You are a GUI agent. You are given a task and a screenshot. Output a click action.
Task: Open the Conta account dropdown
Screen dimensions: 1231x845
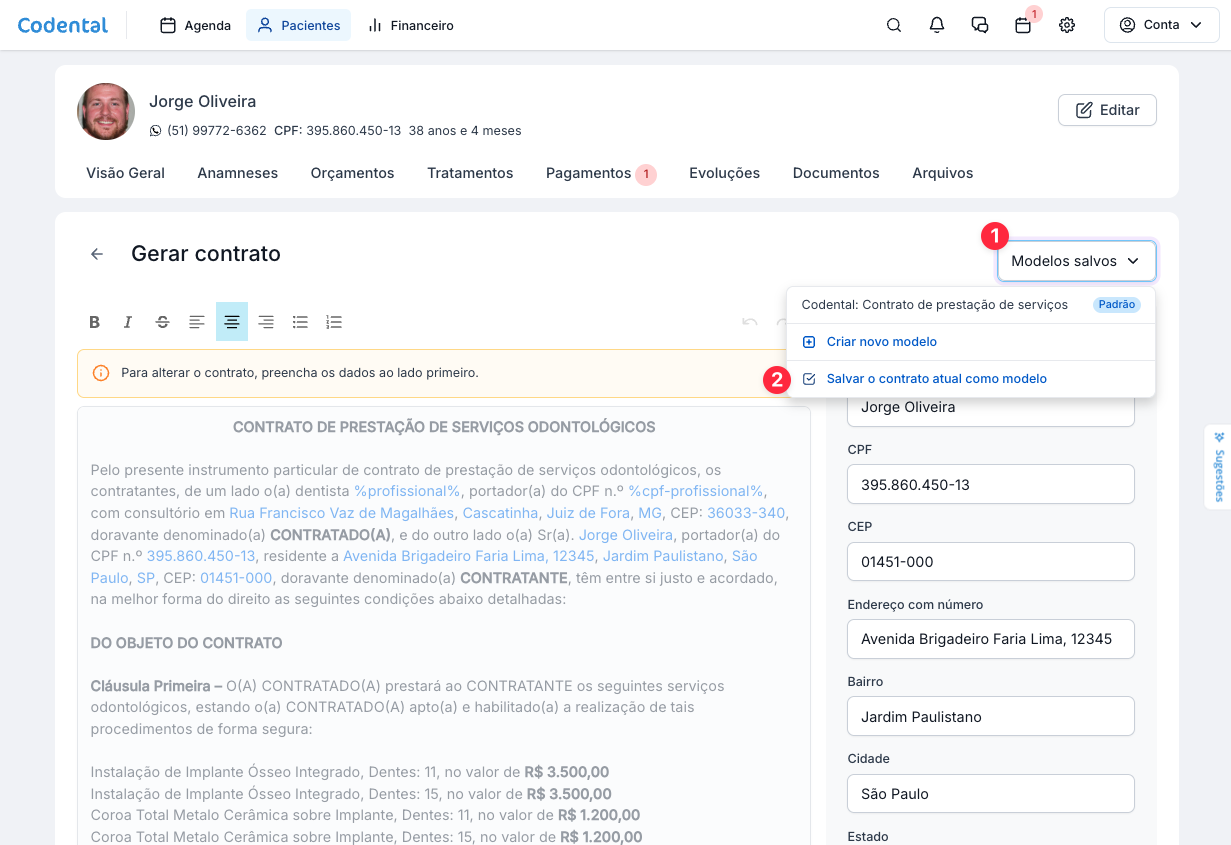(x=1160, y=25)
